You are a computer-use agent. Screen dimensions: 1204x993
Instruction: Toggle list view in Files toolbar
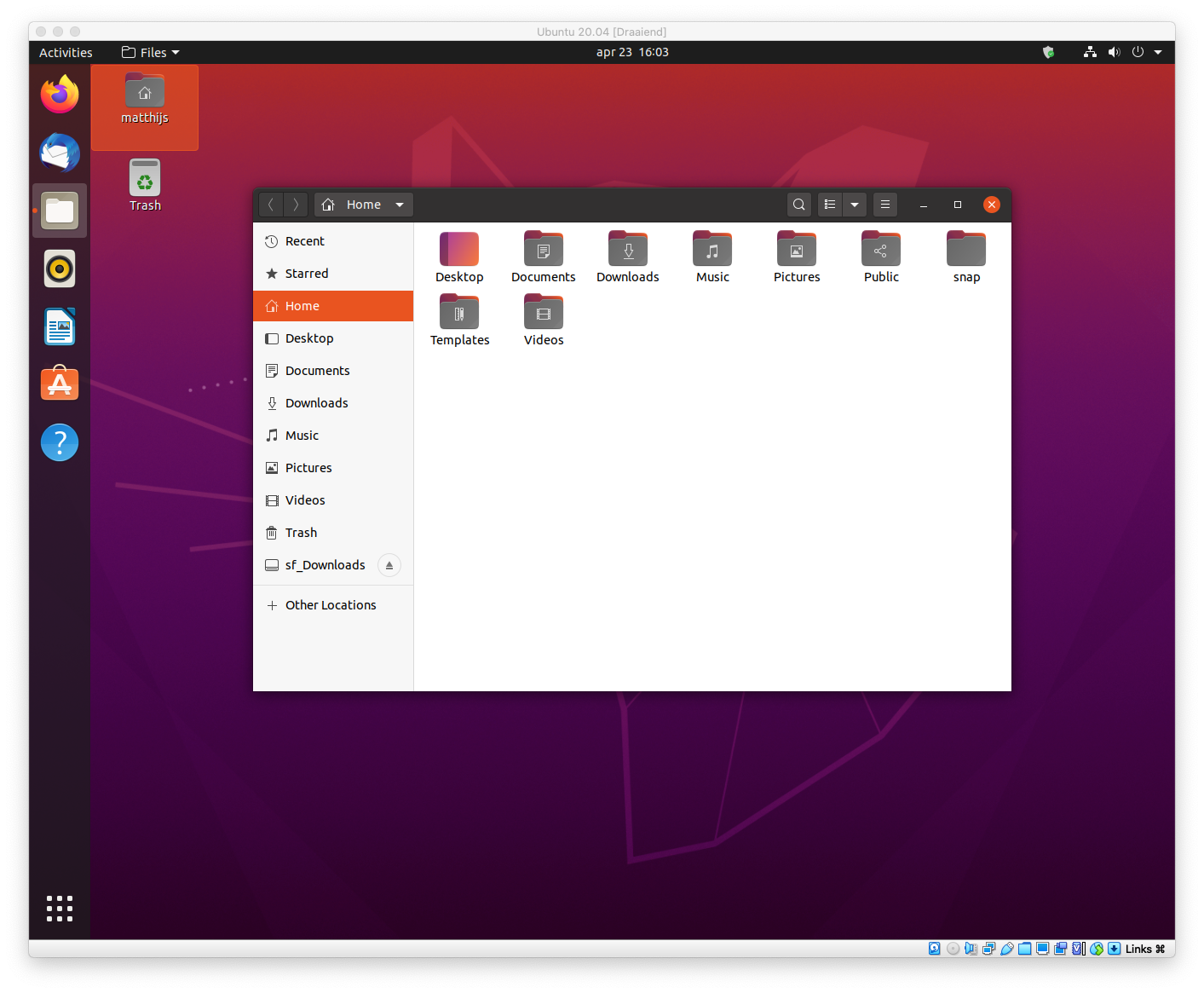point(830,205)
